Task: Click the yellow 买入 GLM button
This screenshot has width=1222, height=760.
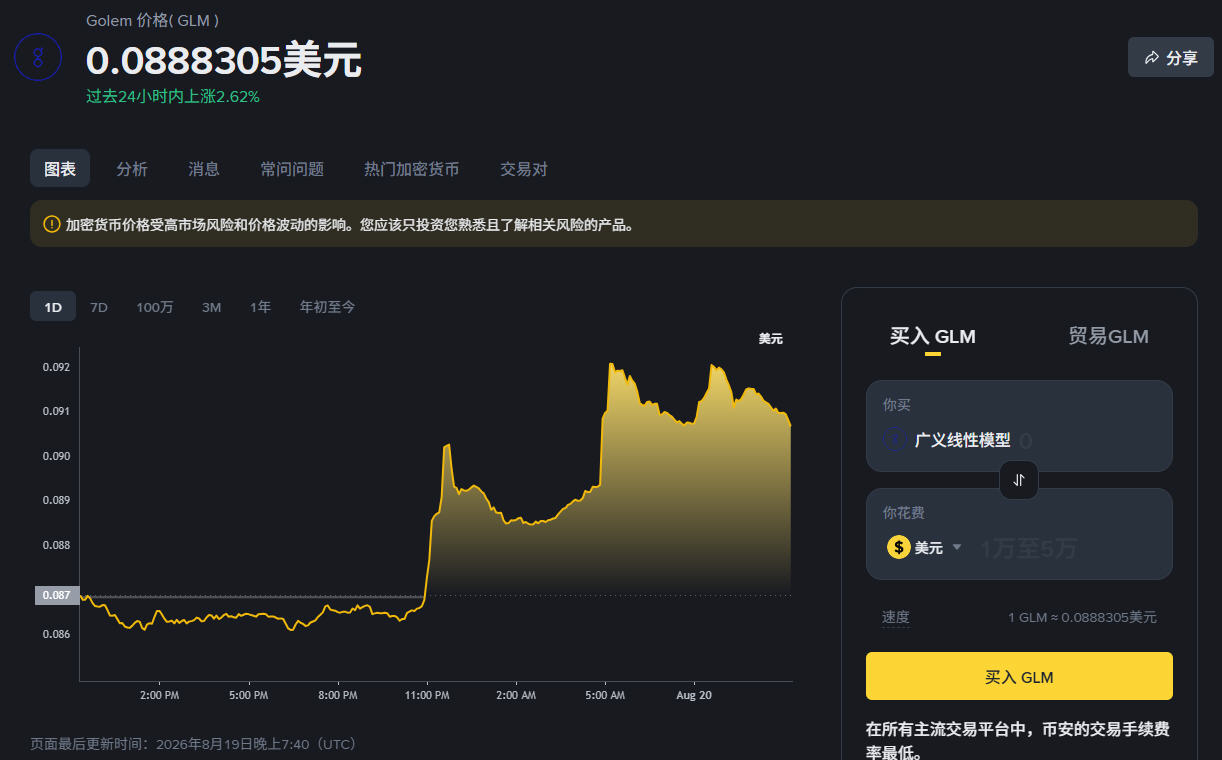Action: click(1019, 677)
